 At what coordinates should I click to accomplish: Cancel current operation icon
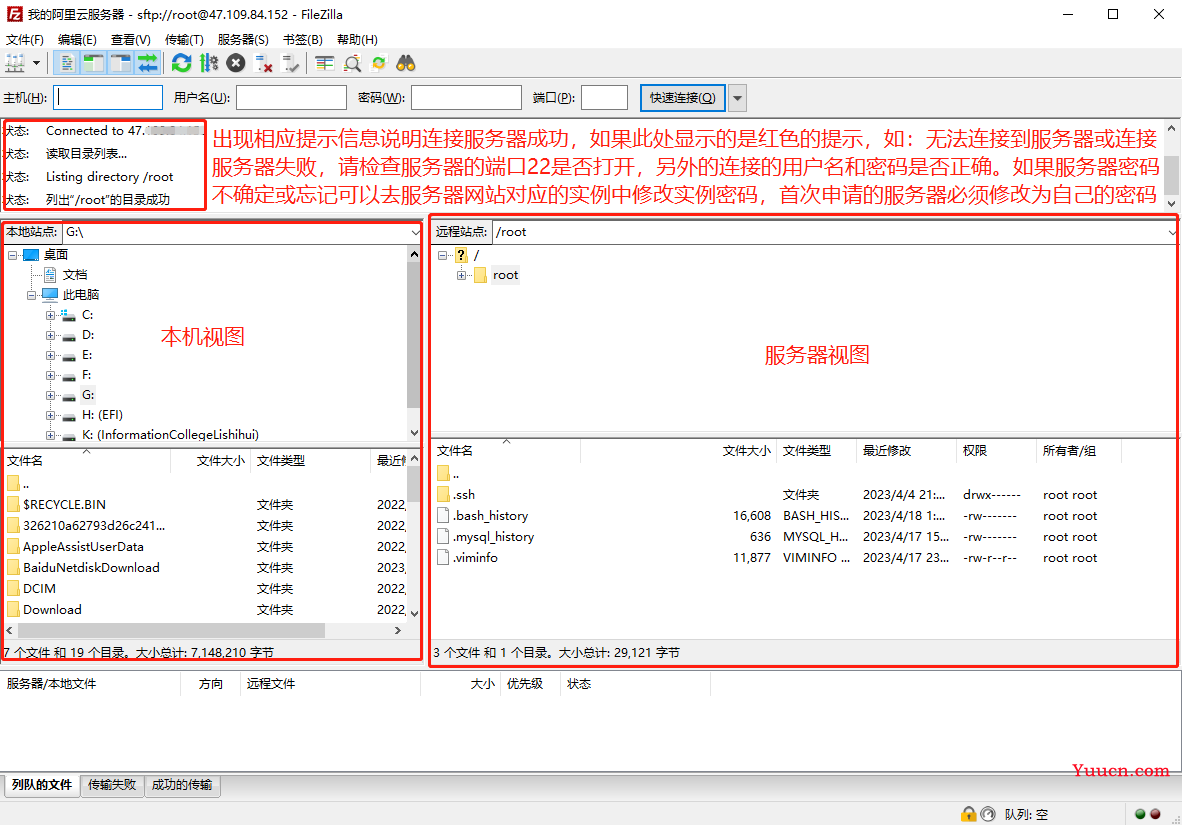pyautogui.click(x=236, y=63)
